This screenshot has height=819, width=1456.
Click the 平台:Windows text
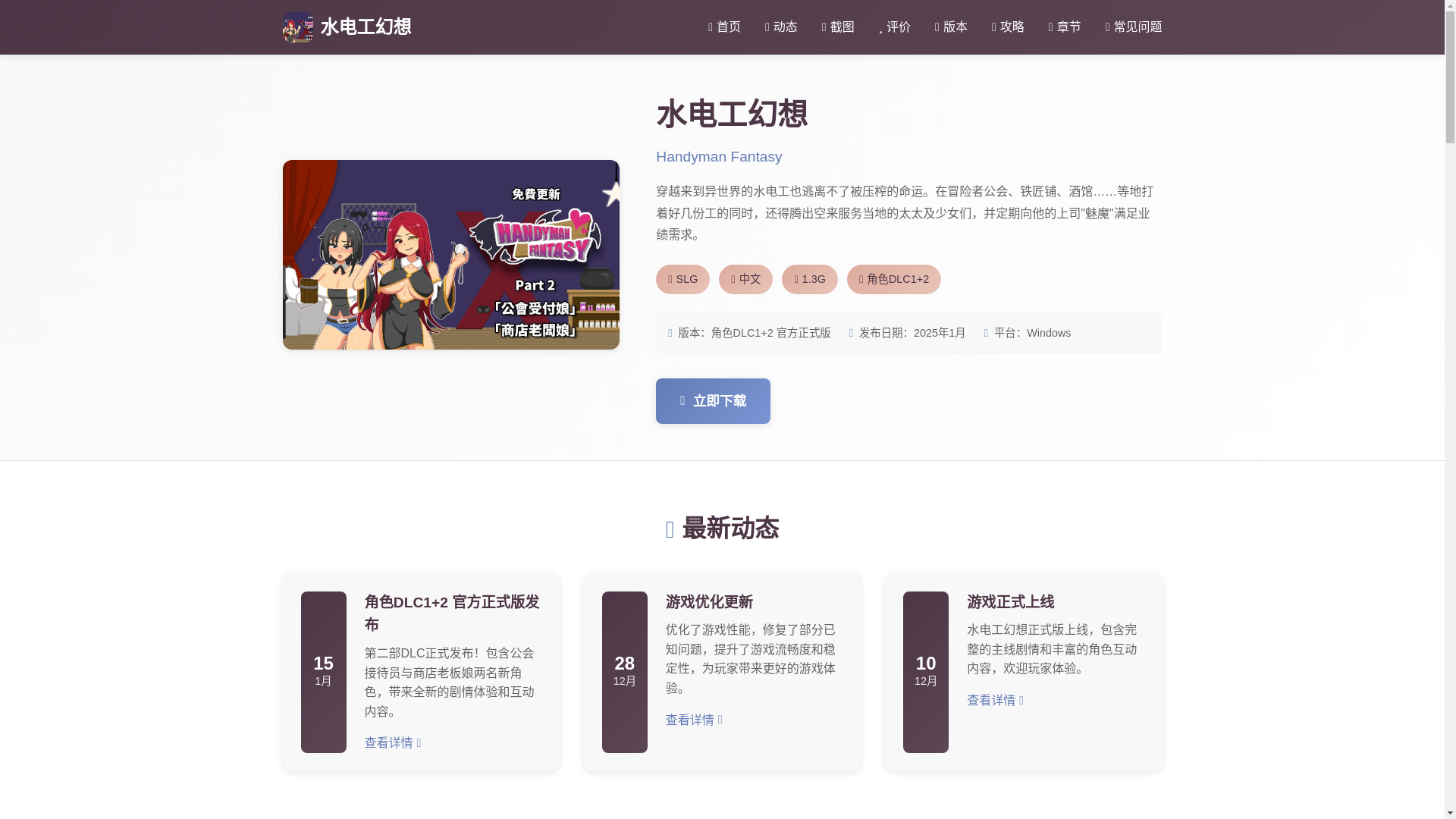pos(1028,333)
